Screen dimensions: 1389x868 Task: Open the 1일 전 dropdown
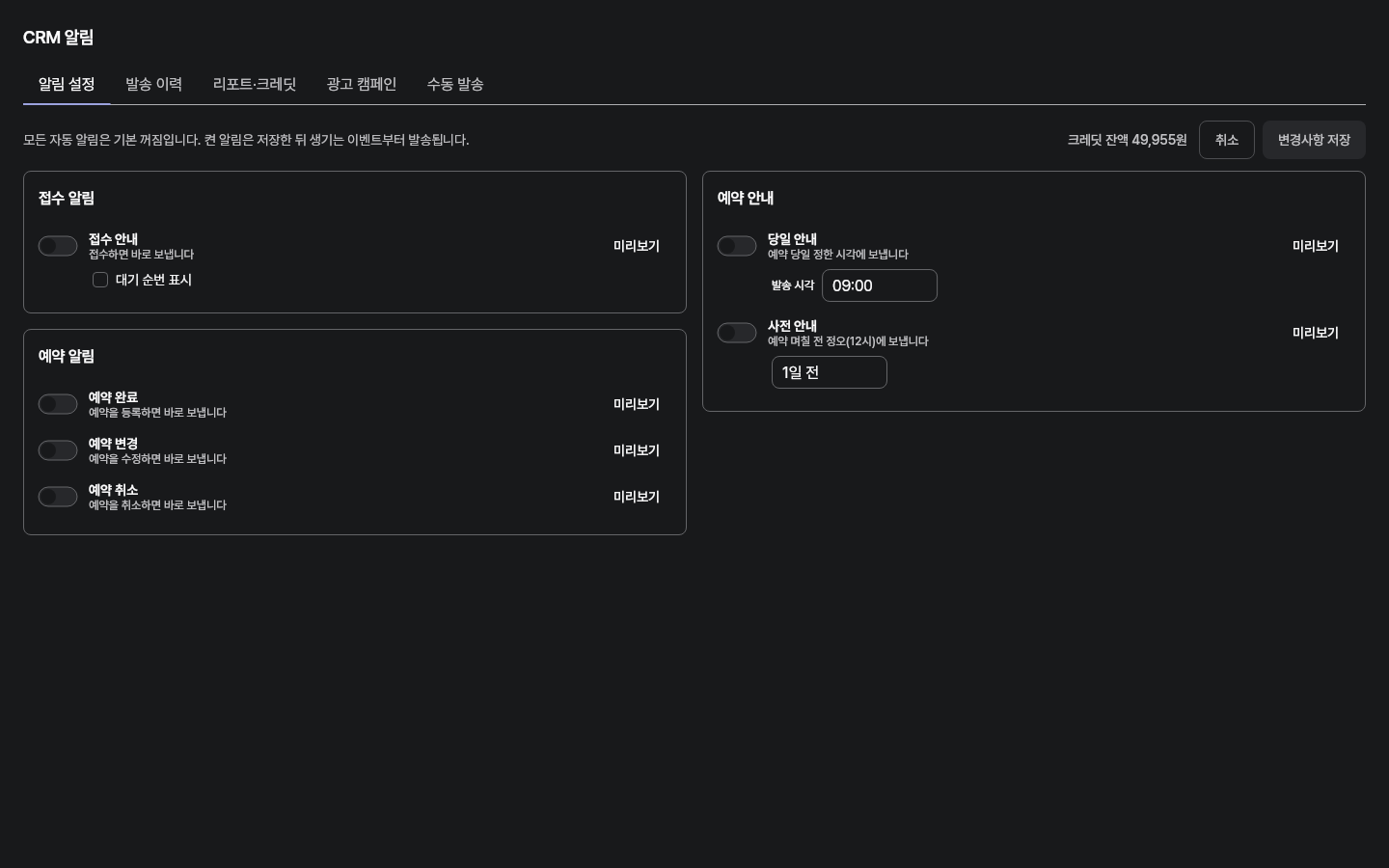[830, 372]
